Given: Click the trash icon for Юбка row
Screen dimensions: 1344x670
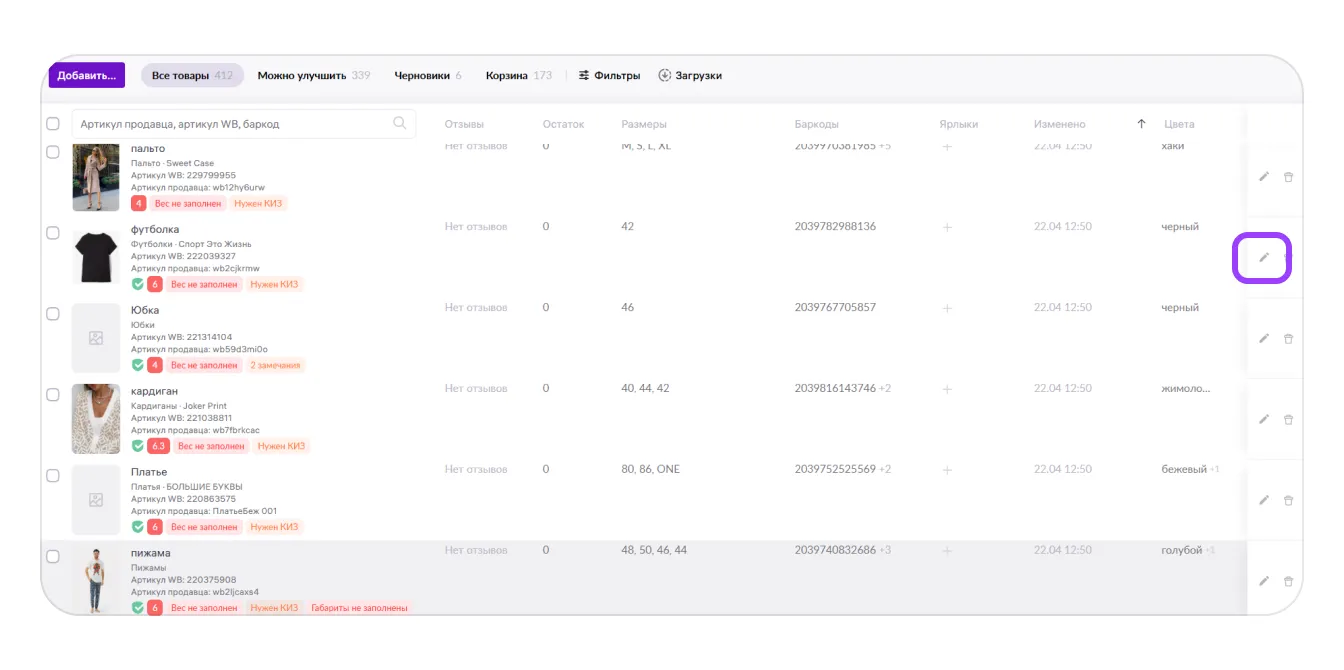Looking at the screenshot, I should tap(1288, 339).
